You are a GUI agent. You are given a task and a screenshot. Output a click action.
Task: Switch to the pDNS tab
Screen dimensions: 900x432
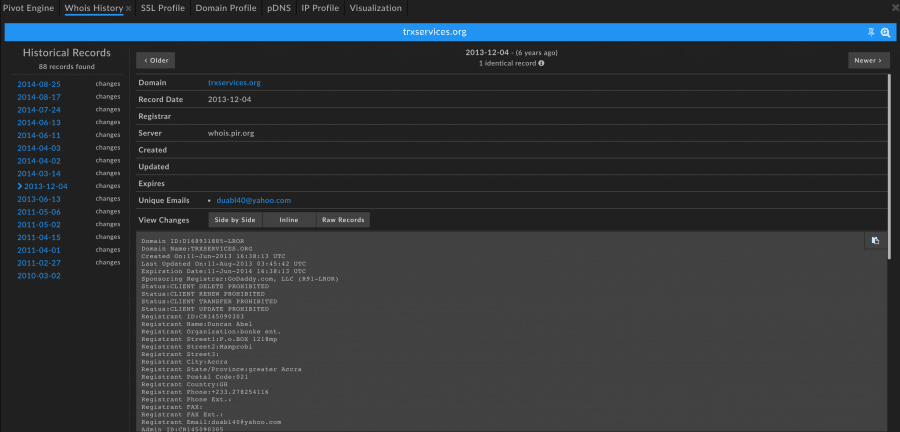279,8
